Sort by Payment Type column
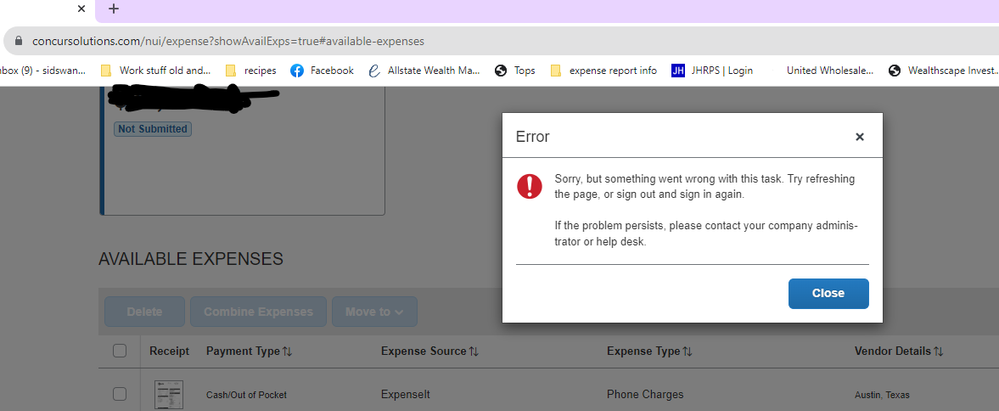 (x=249, y=351)
